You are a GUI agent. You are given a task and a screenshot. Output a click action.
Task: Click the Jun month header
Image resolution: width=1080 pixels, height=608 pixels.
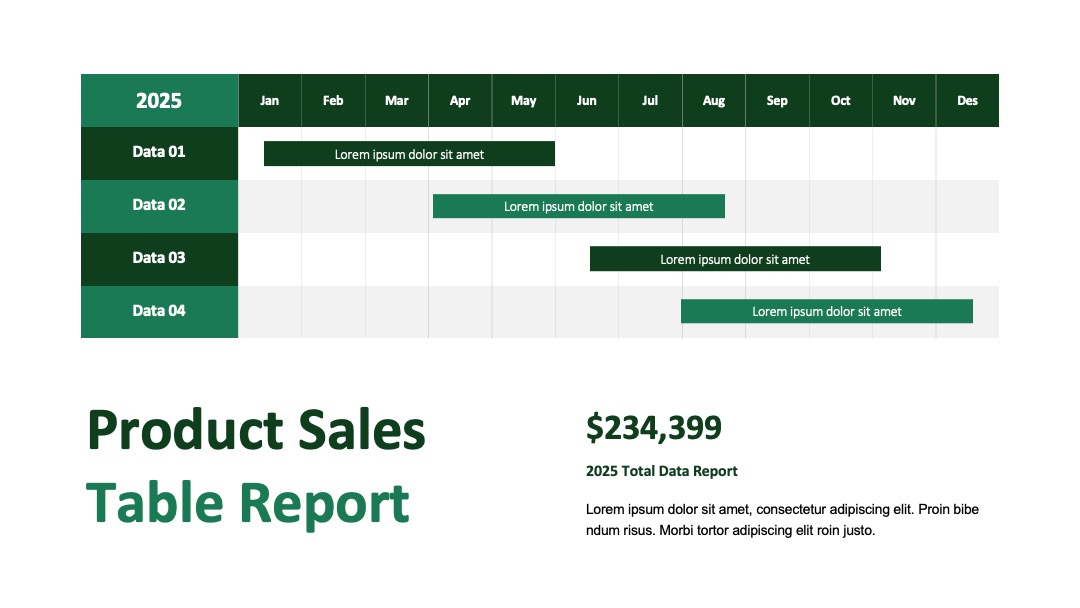tap(587, 101)
